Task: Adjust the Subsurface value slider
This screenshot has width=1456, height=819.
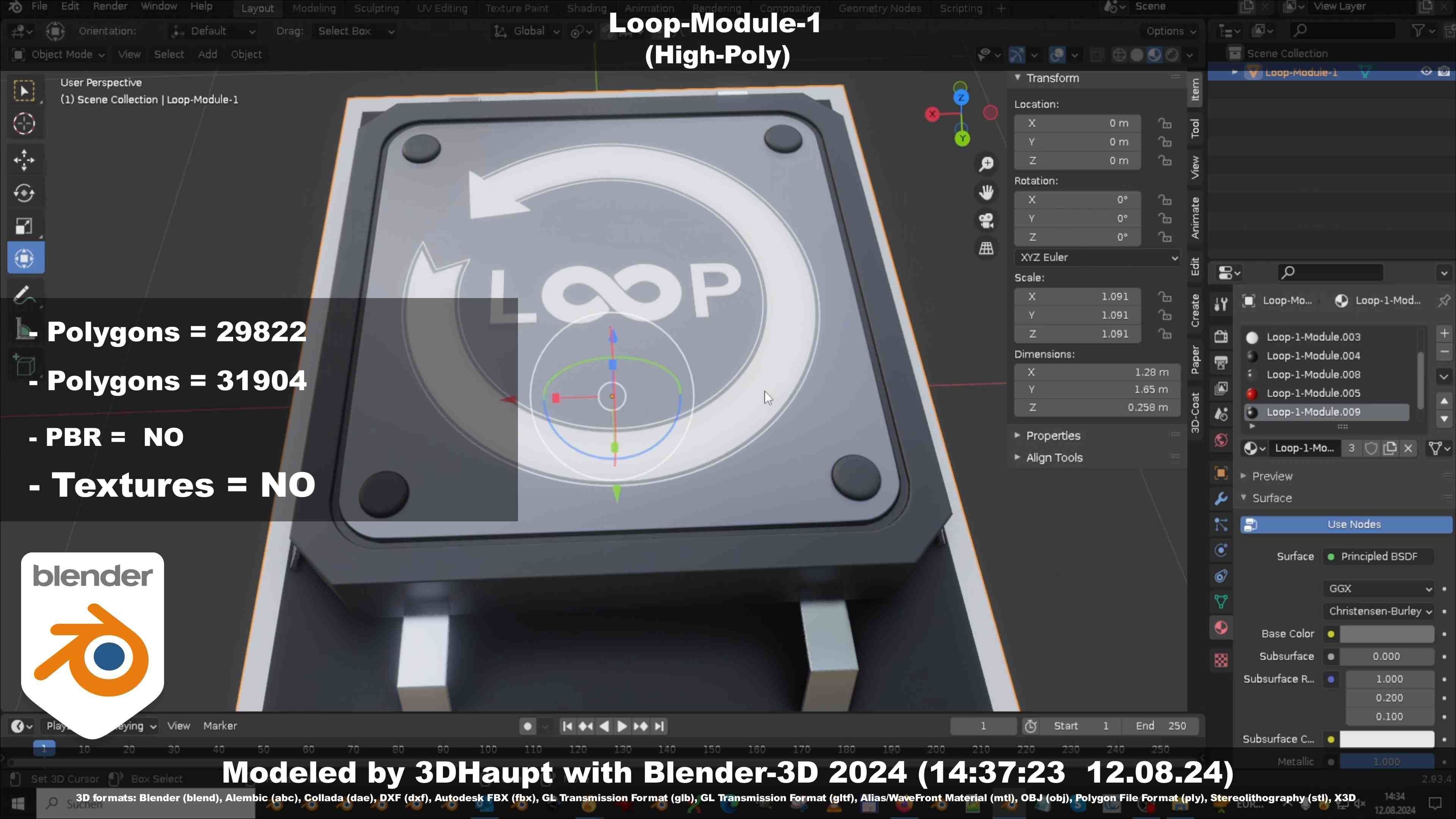Action: (1387, 657)
